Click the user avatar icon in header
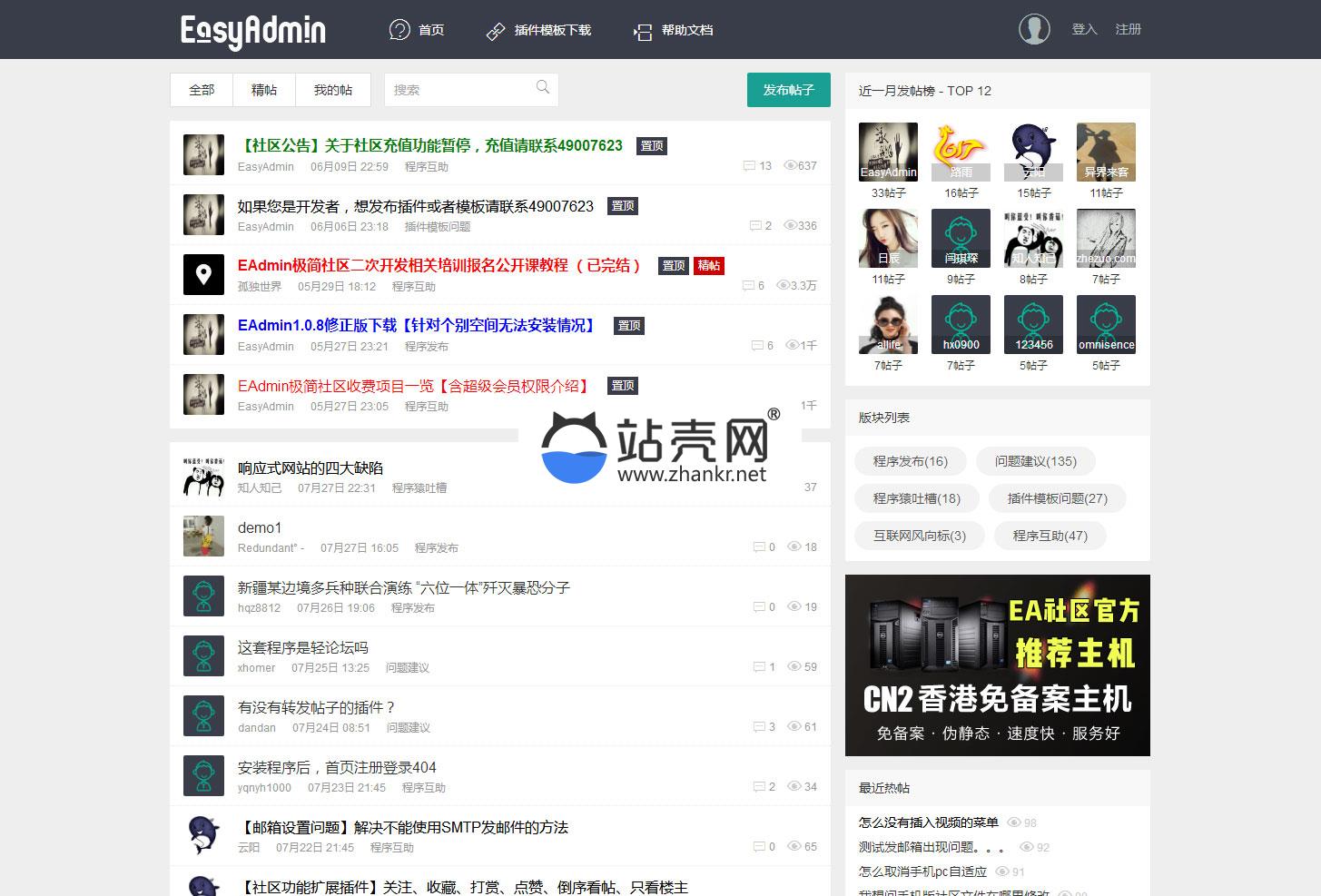 (x=1034, y=29)
